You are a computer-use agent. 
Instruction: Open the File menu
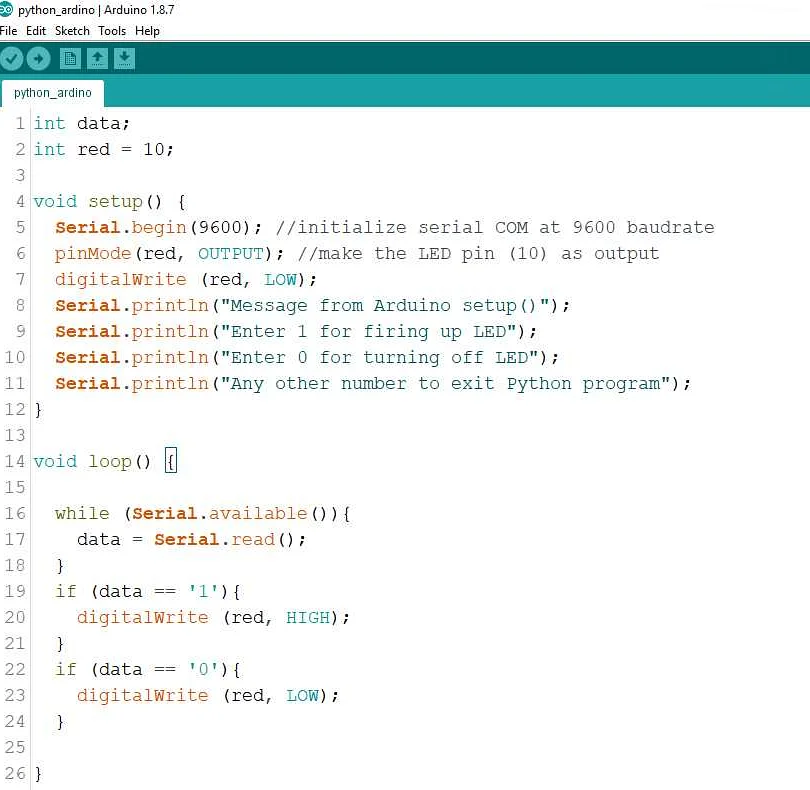click(8, 31)
